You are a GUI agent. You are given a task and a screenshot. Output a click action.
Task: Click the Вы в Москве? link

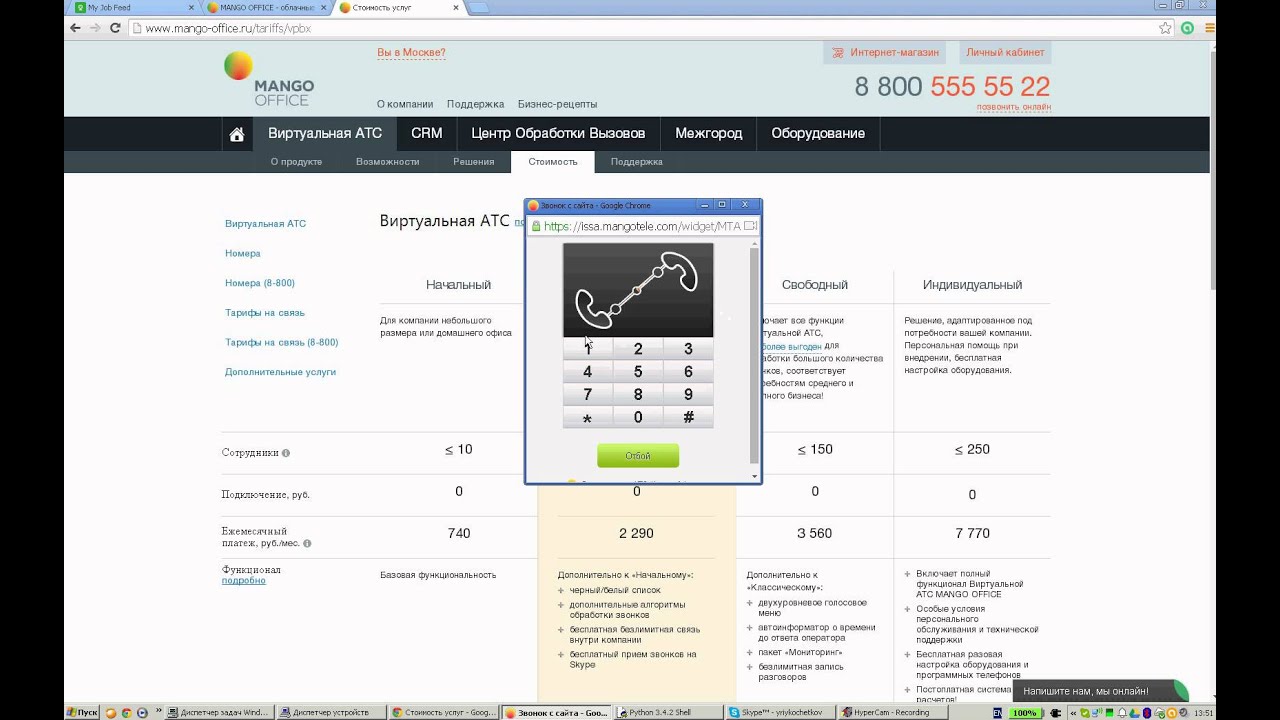(x=411, y=52)
